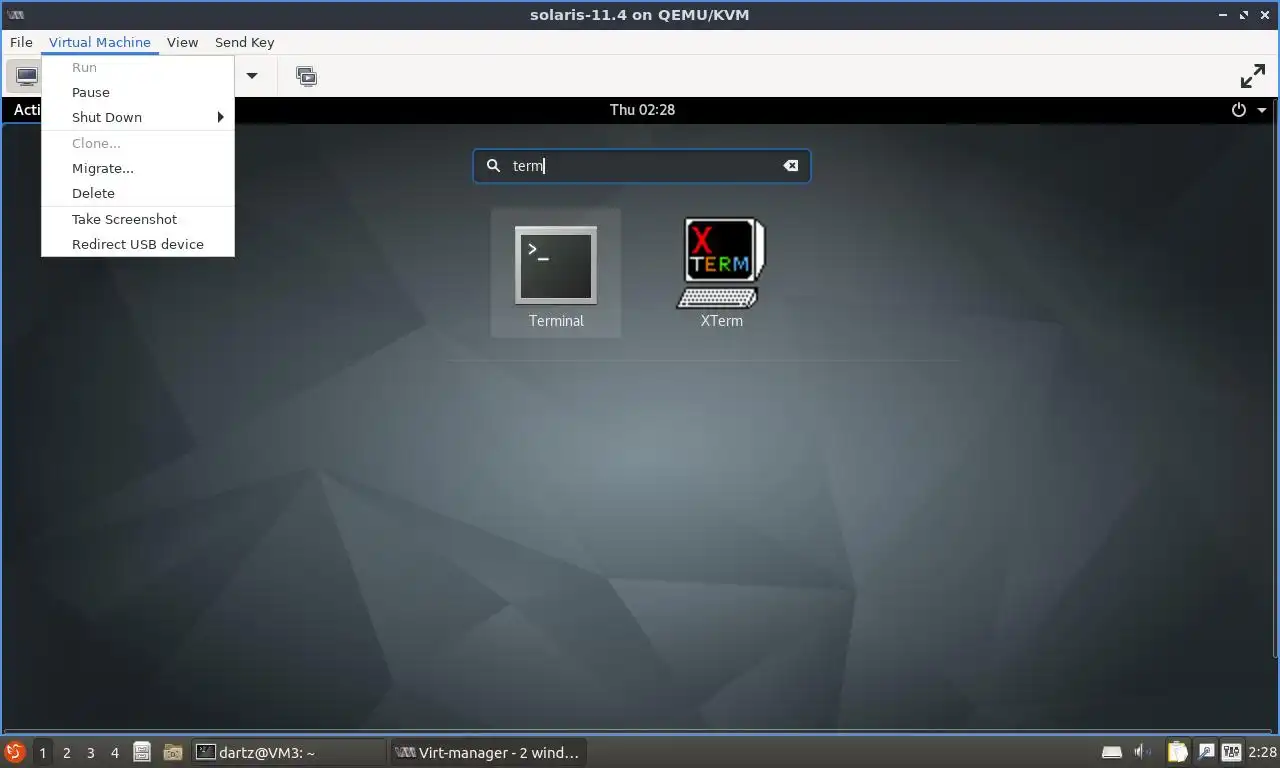
Task: Click the 'term' search input field
Action: point(642,166)
